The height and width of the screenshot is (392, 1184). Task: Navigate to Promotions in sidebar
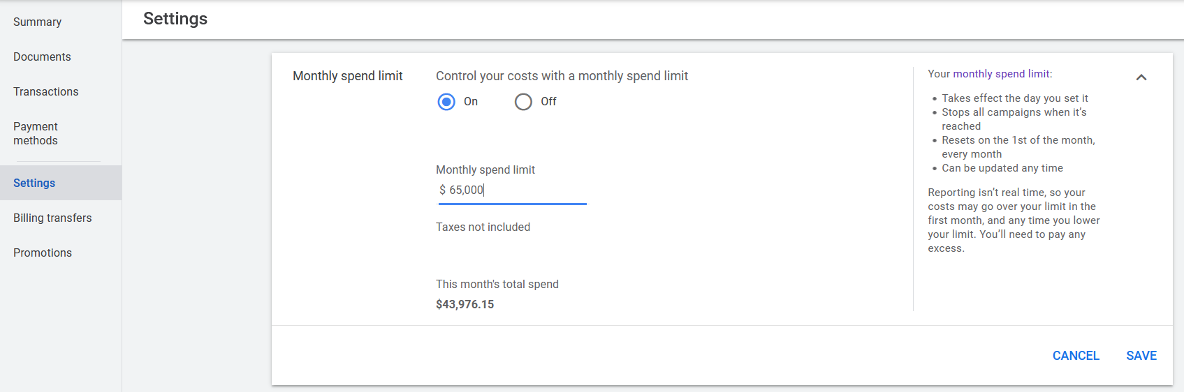tap(42, 252)
